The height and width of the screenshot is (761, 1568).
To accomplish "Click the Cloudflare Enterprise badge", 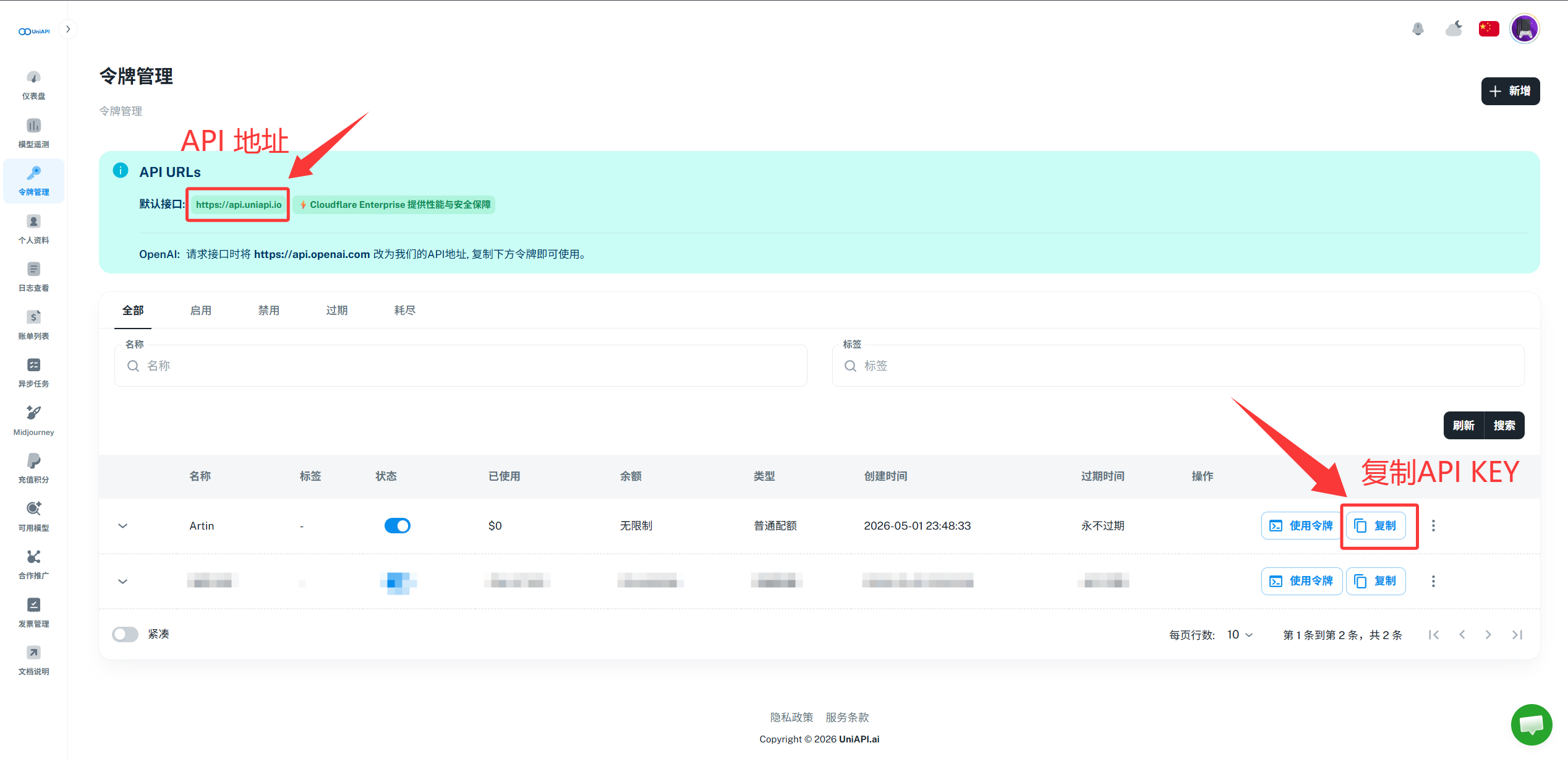I will [x=394, y=205].
